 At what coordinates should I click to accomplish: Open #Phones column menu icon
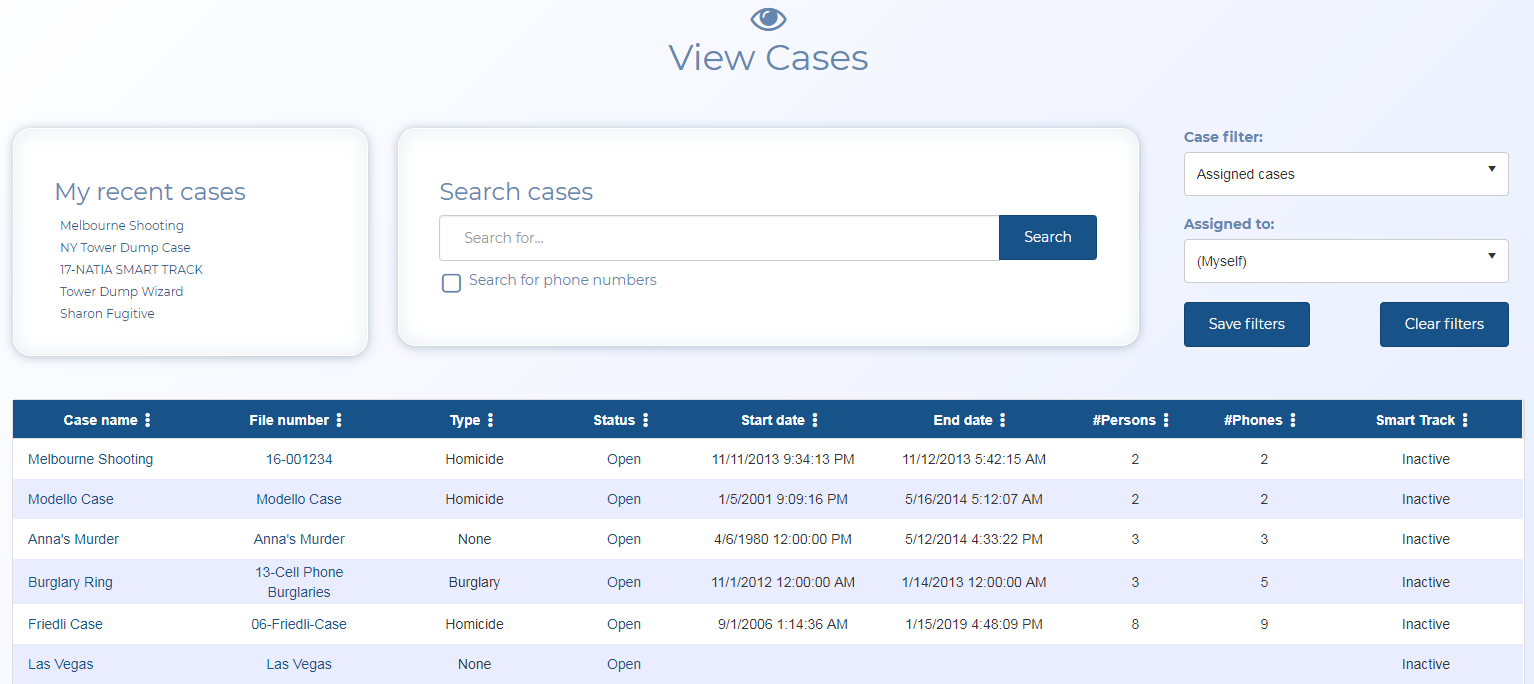1293,420
